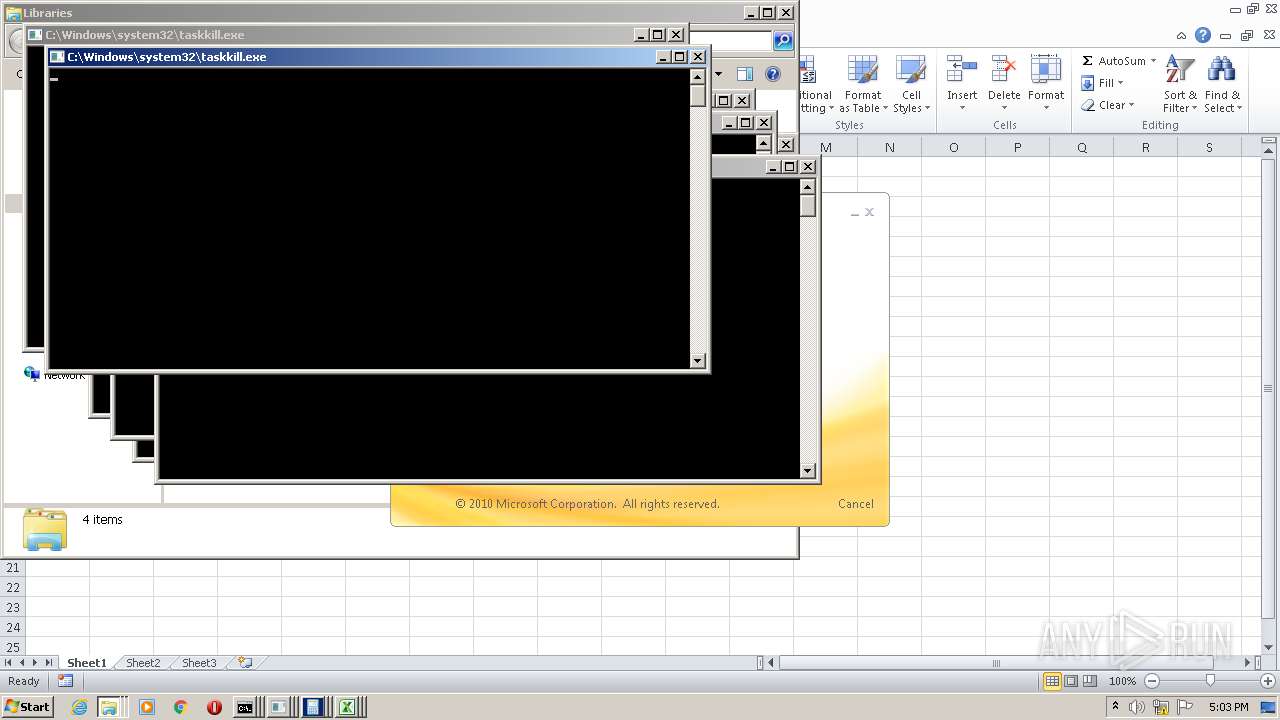Click zoom out minus button
The height and width of the screenshot is (720, 1280).
tap(1152, 681)
